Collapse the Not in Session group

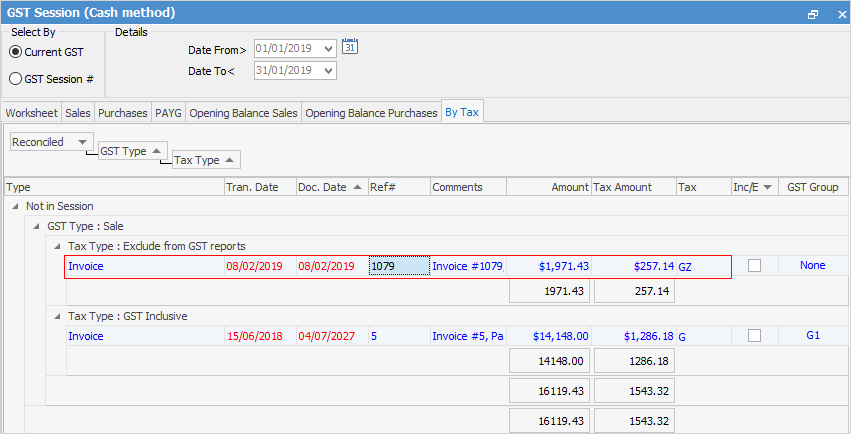pyautogui.click(x=15, y=206)
